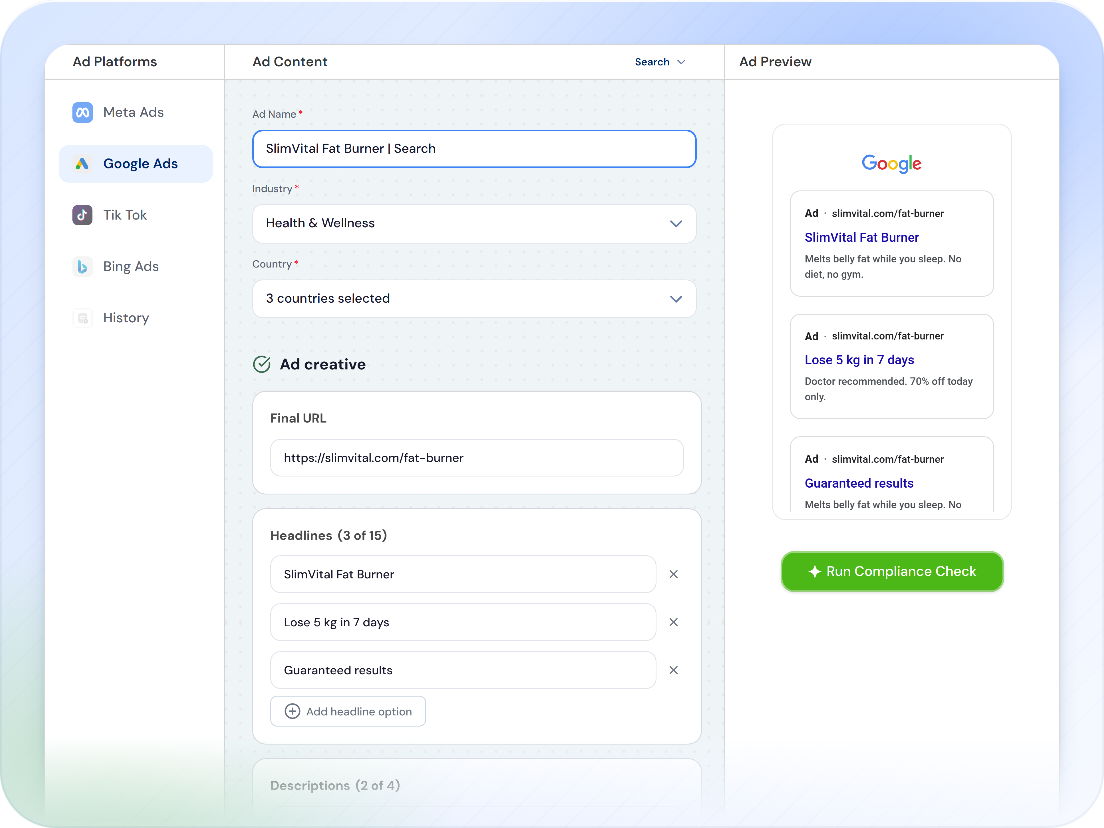The image size is (1104, 828).
Task: Expand the Country selection dropdown
Action: click(475, 299)
